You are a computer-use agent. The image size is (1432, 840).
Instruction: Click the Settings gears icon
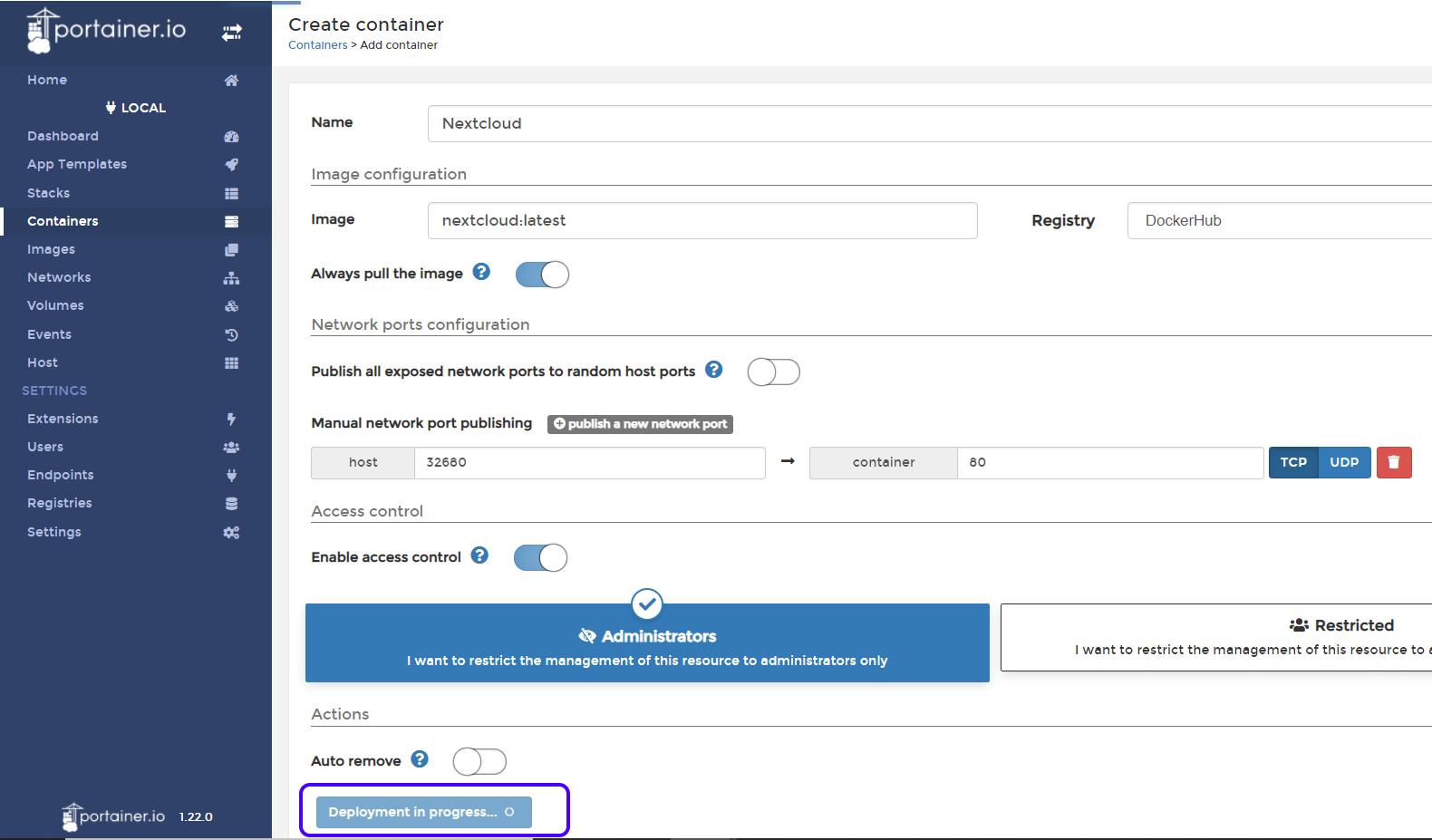point(231,532)
